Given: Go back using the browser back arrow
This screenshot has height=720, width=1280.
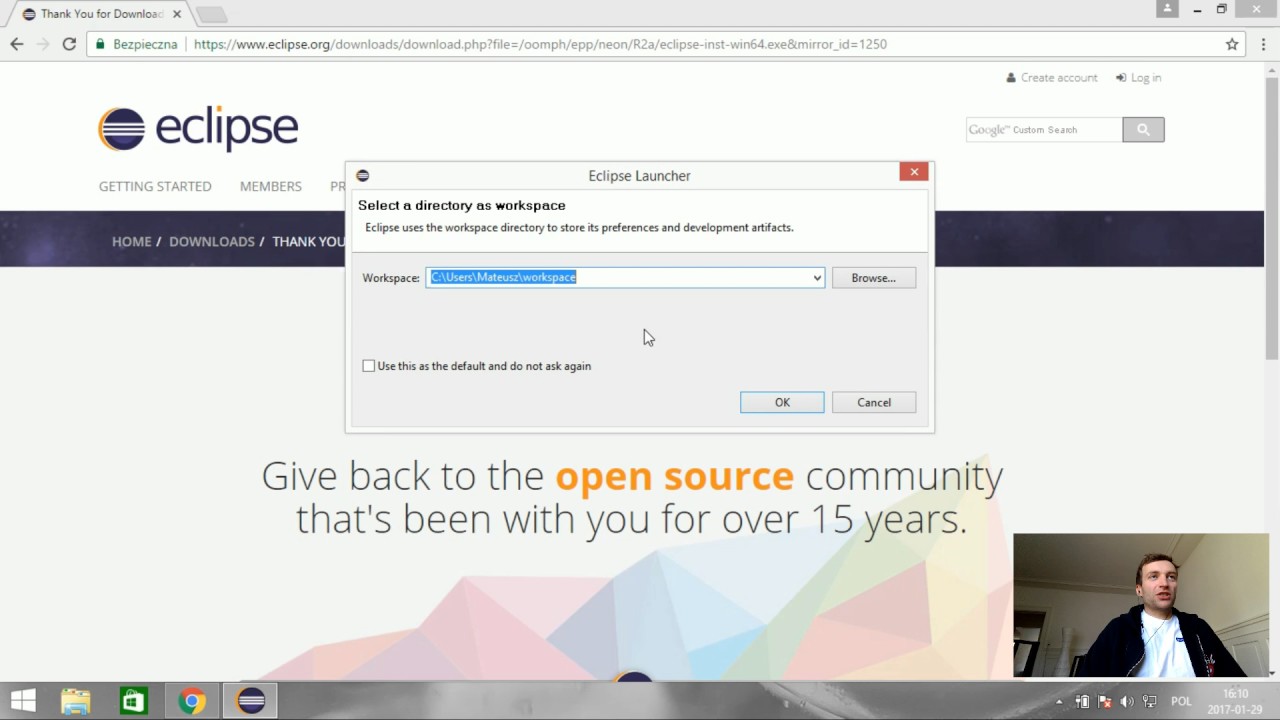Looking at the screenshot, I should [x=17, y=44].
